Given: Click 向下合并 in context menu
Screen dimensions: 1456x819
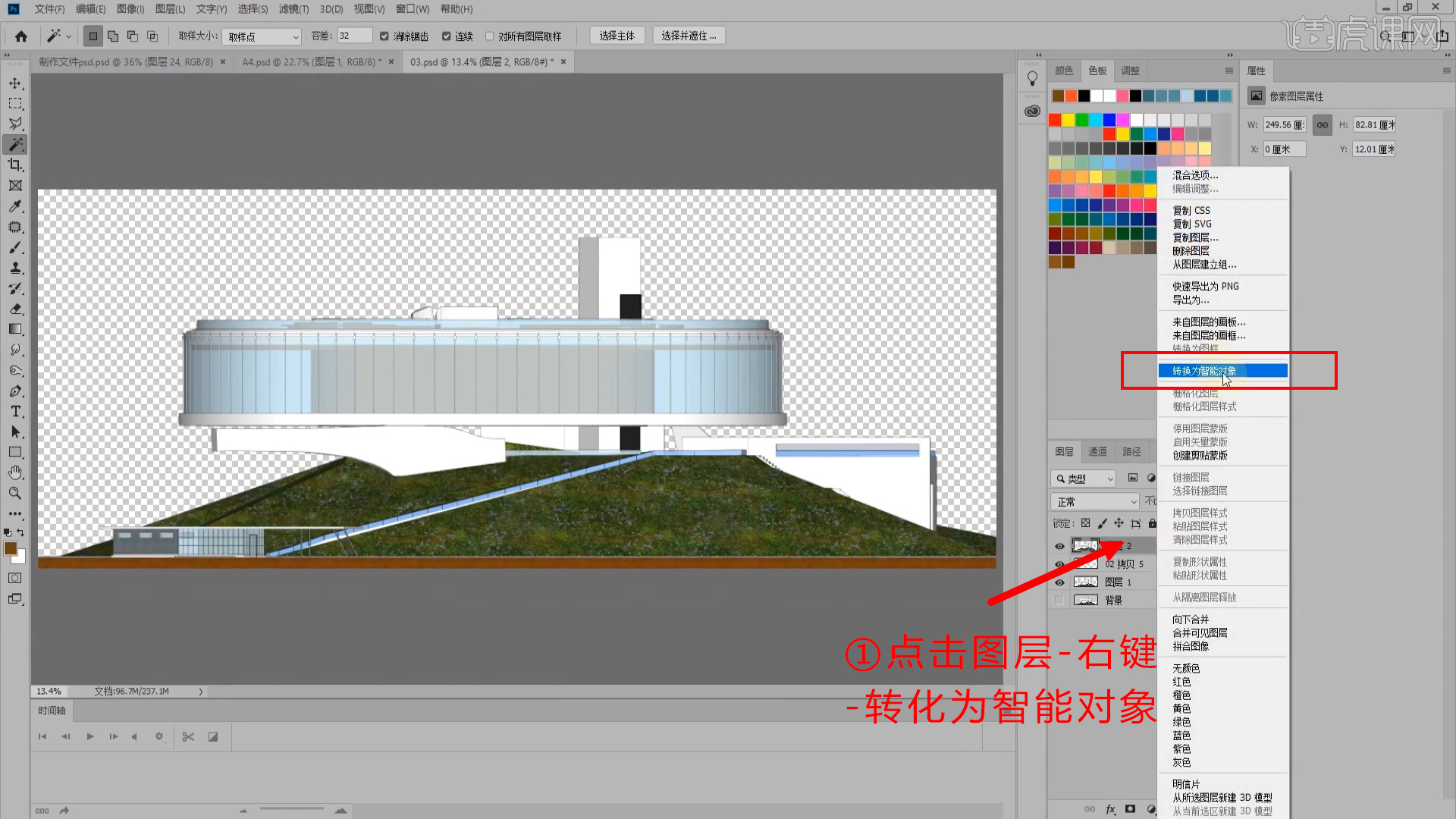Looking at the screenshot, I should 1191,620.
